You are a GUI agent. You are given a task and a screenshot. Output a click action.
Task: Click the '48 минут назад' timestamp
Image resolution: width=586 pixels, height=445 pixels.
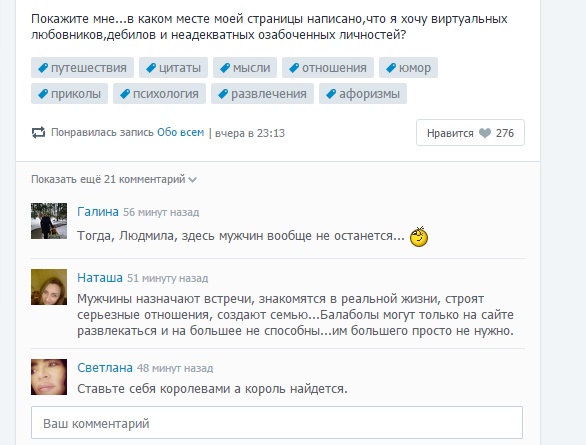(175, 368)
